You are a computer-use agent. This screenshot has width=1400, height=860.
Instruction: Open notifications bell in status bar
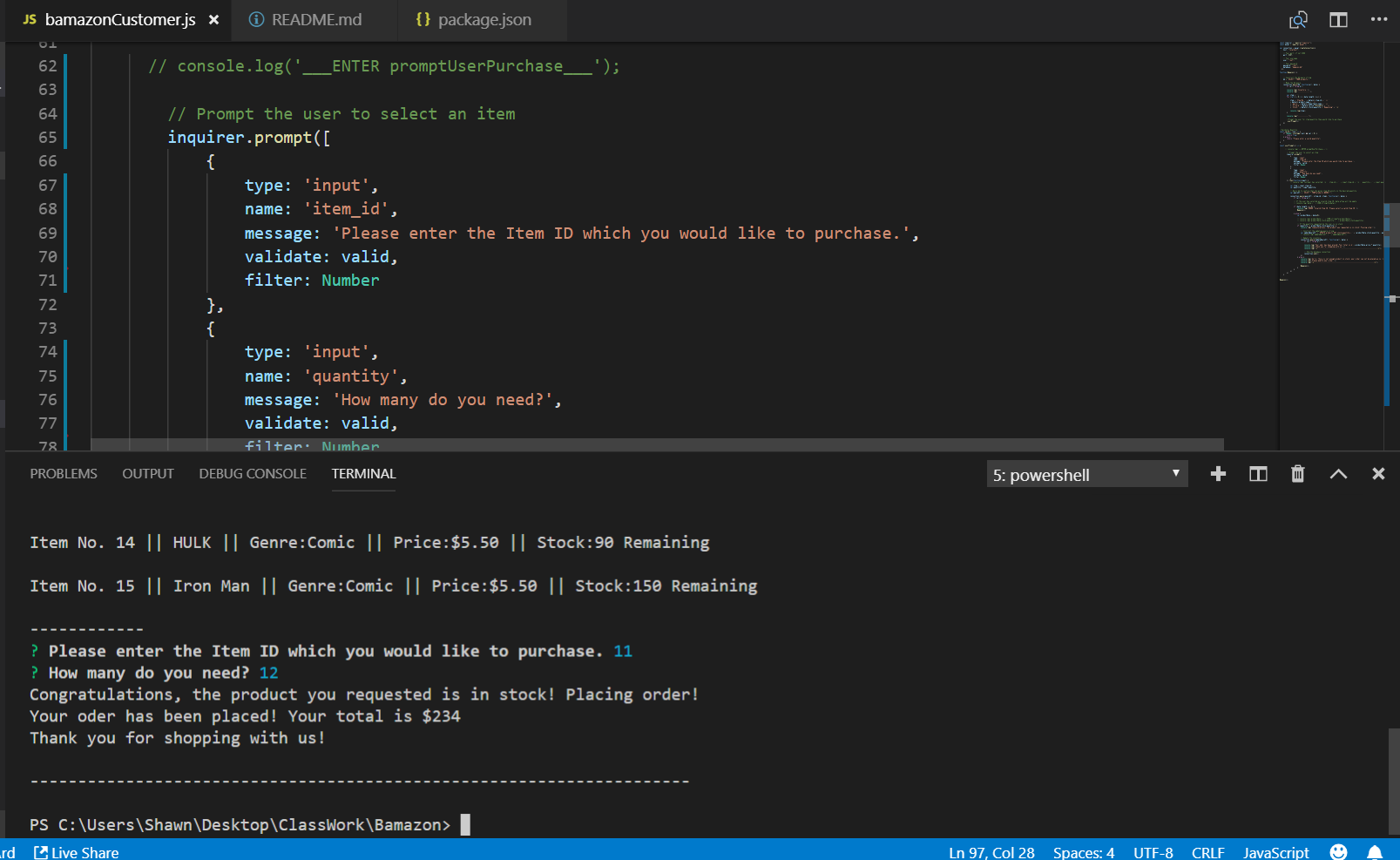[x=1375, y=852]
